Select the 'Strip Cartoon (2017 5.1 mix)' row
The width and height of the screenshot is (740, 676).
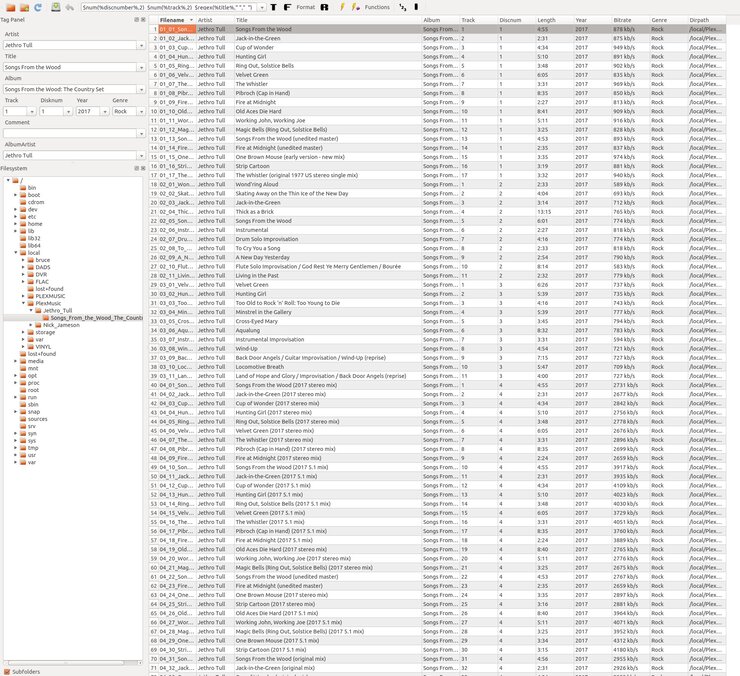(437, 650)
